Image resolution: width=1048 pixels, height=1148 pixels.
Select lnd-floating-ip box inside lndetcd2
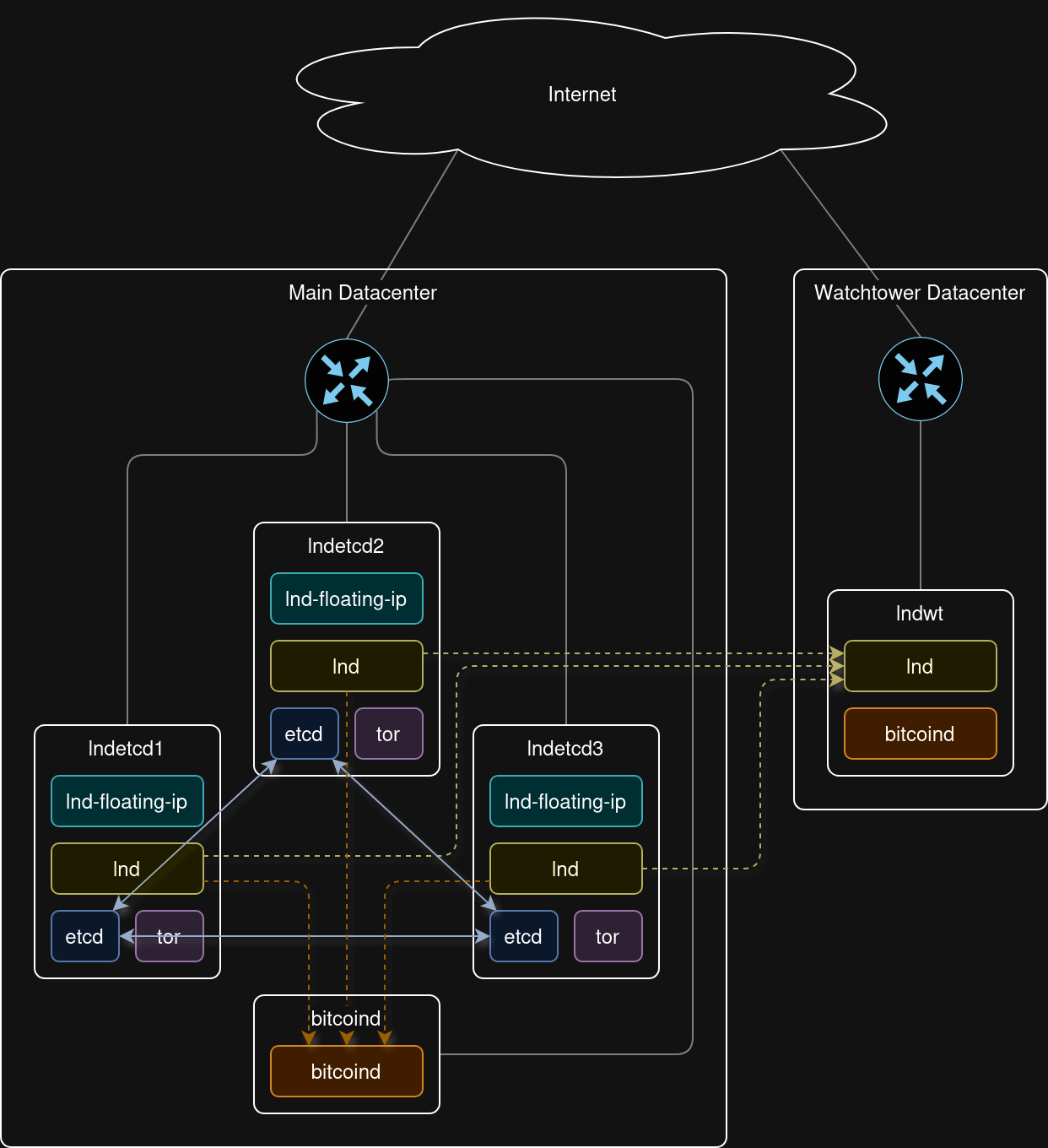346,598
